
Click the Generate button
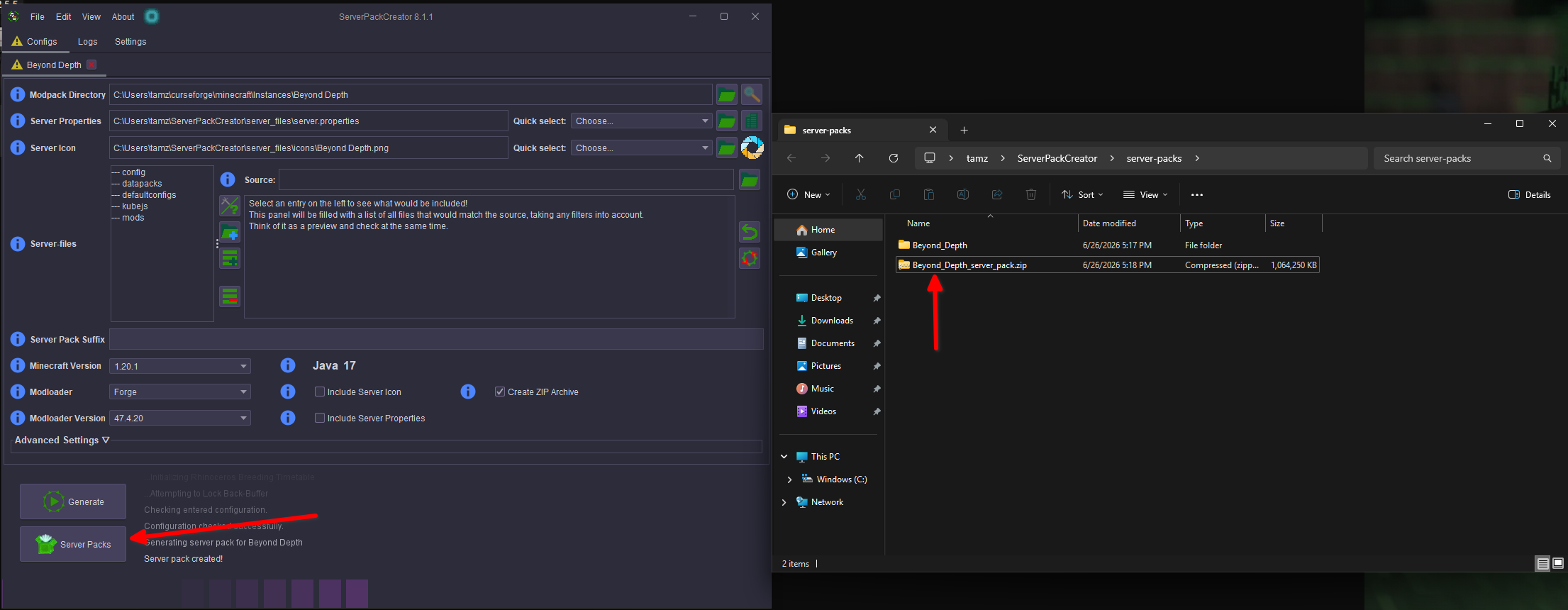(73, 501)
